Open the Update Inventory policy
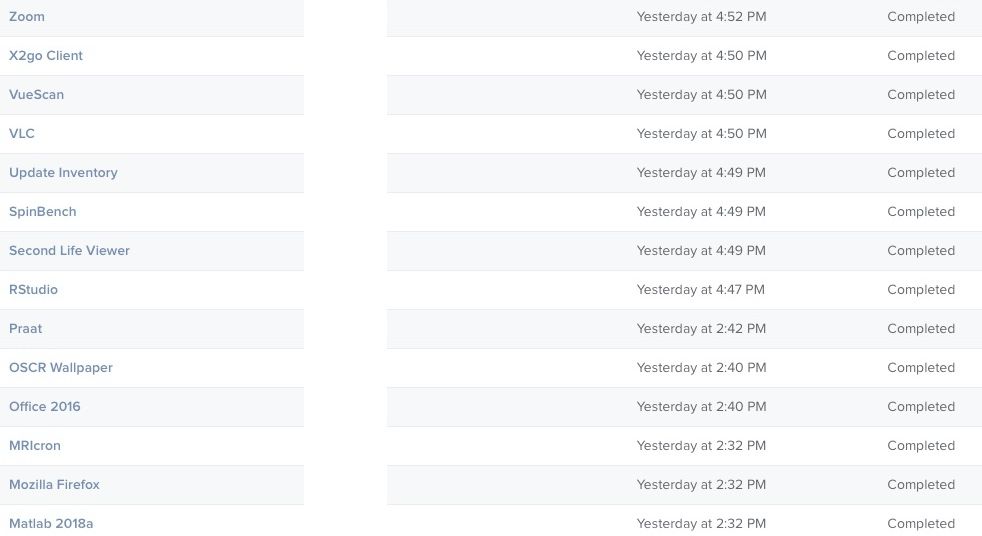 63,173
